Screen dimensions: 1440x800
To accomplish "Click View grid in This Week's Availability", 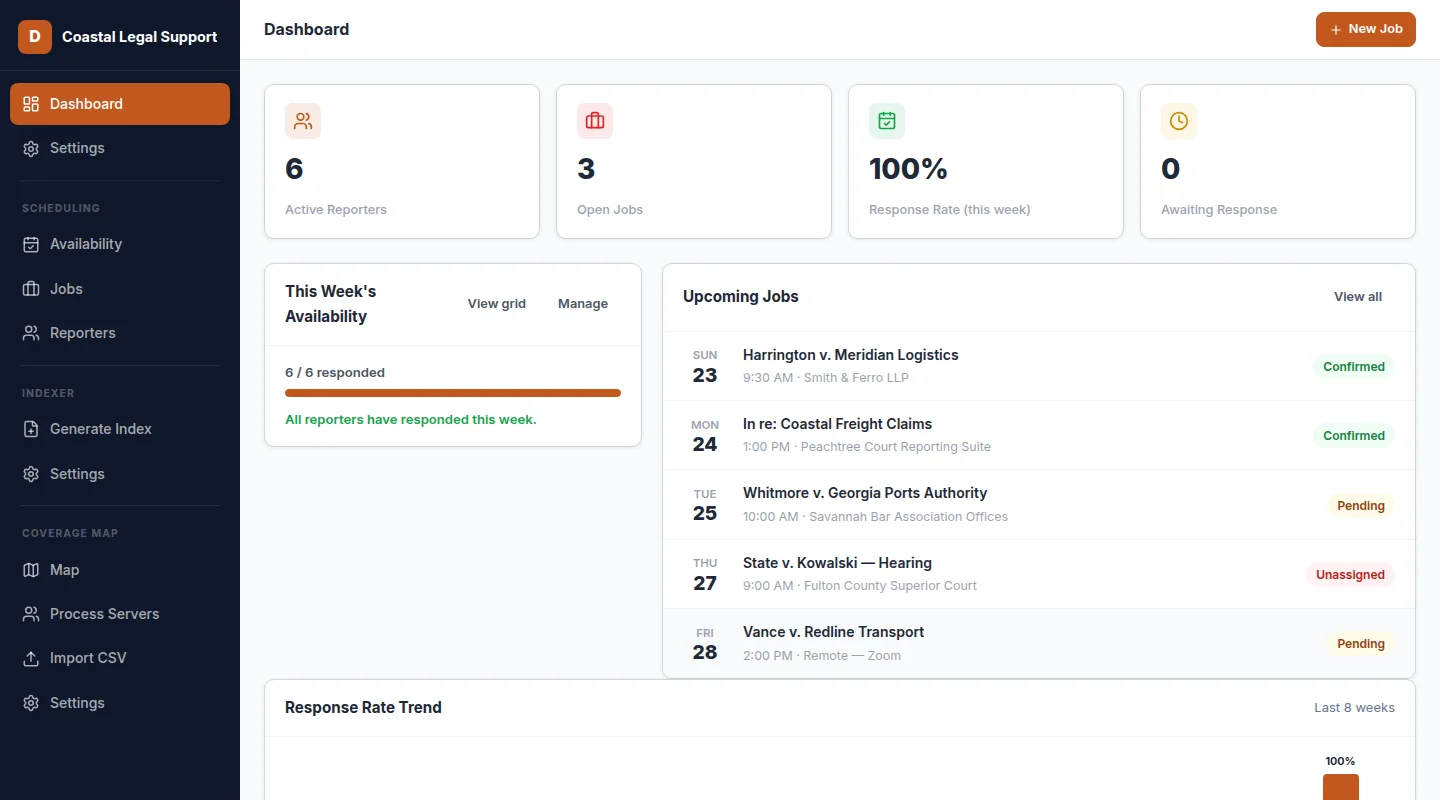I will [x=497, y=304].
